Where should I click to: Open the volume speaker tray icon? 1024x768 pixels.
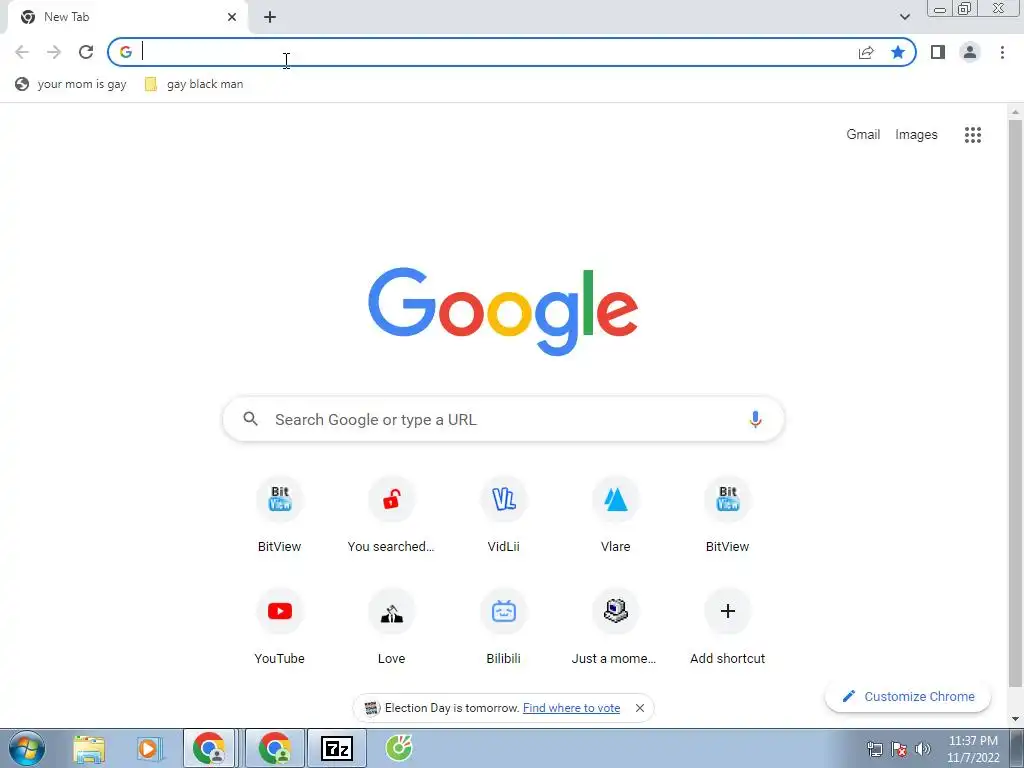pos(923,749)
